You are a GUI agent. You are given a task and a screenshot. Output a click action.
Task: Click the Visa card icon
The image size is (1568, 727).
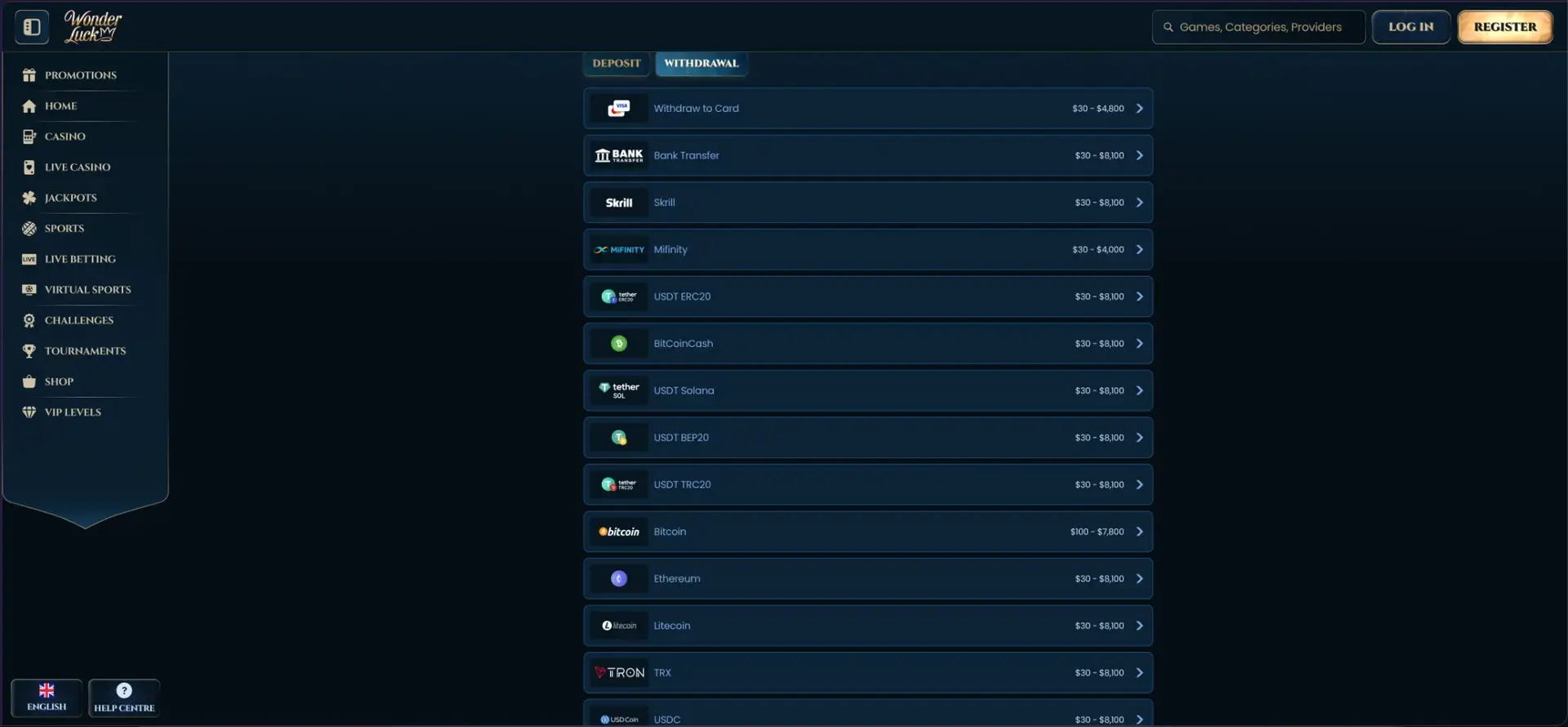pyautogui.click(x=619, y=109)
